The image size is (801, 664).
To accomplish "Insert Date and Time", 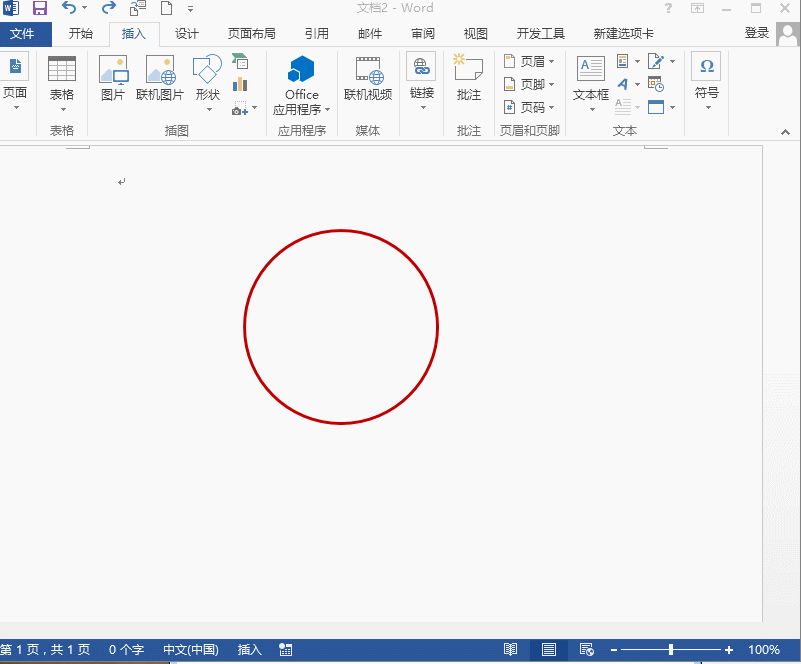I will (x=655, y=84).
